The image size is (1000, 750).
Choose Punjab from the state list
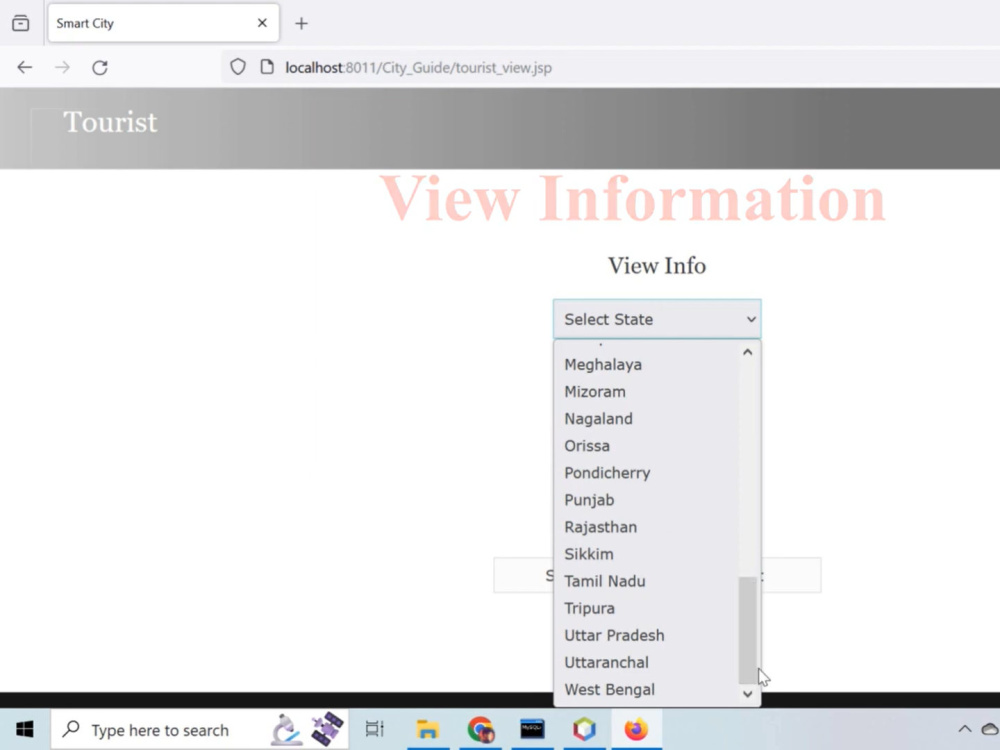coord(646,500)
